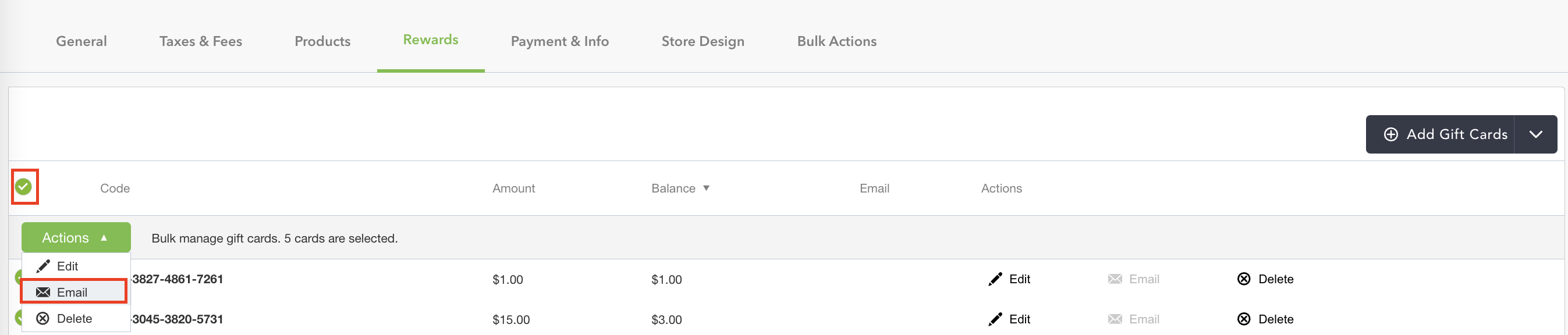Image resolution: width=1568 pixels, height=335 pixels.
Task: Click the Add Gift Cards button
Action: (1439, 134)
